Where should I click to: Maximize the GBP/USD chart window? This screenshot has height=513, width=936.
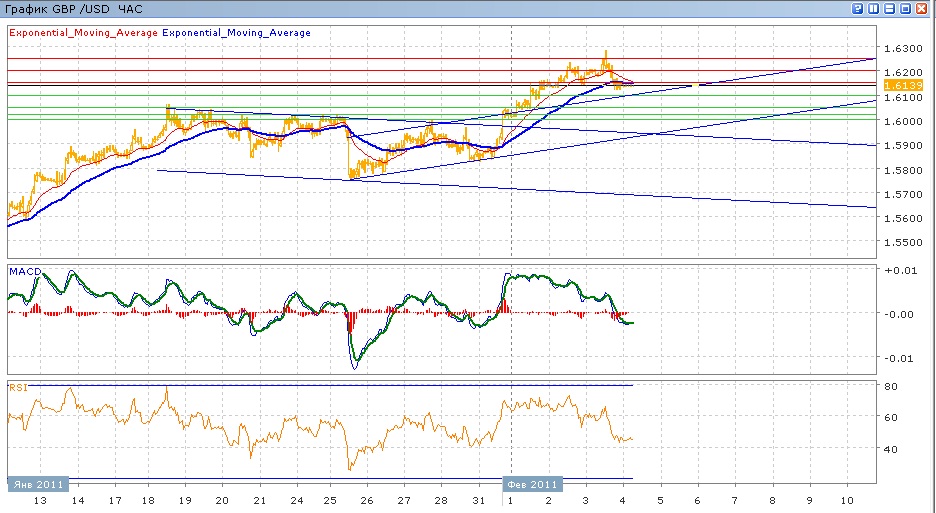[906, 8]
